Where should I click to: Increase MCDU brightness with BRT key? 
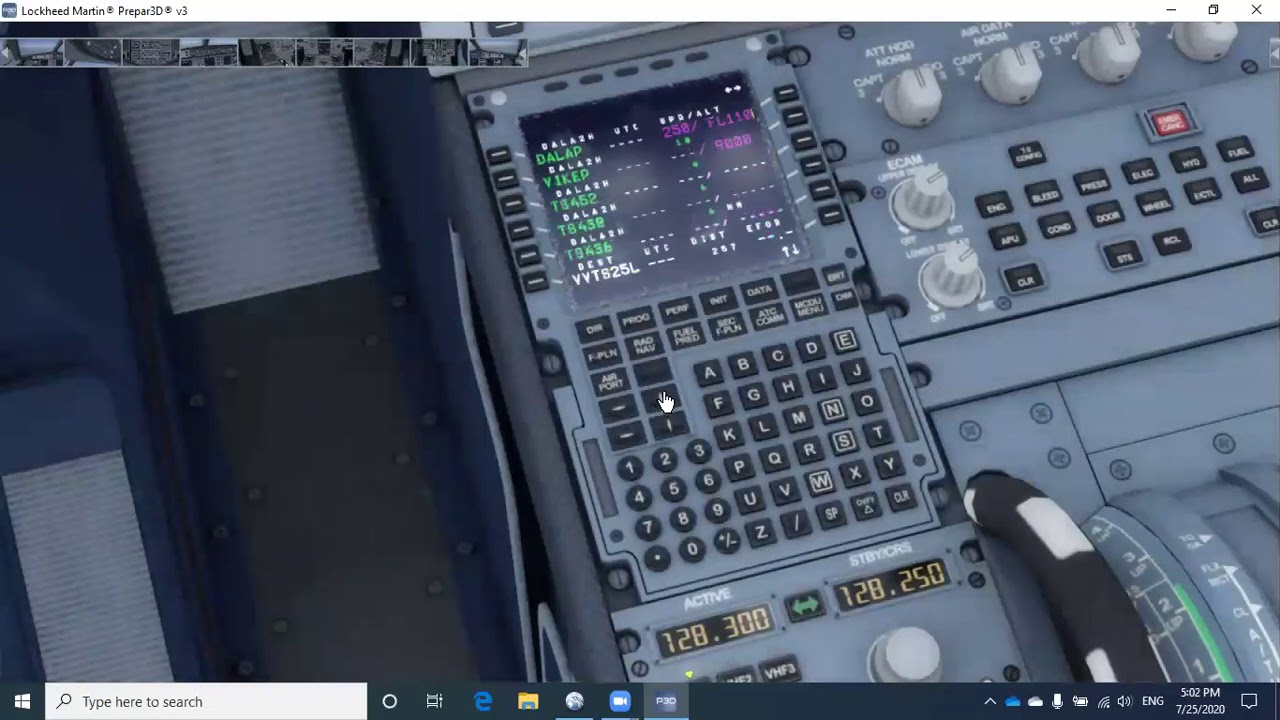pyautogui.click(x=835, y=276)
